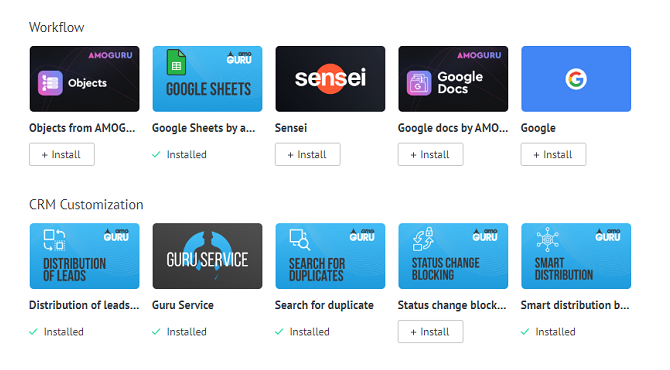The height and width of the screenshot is (370, 670).
Task: Select the Sensei logo tile
Action: [x=330, y=79]
